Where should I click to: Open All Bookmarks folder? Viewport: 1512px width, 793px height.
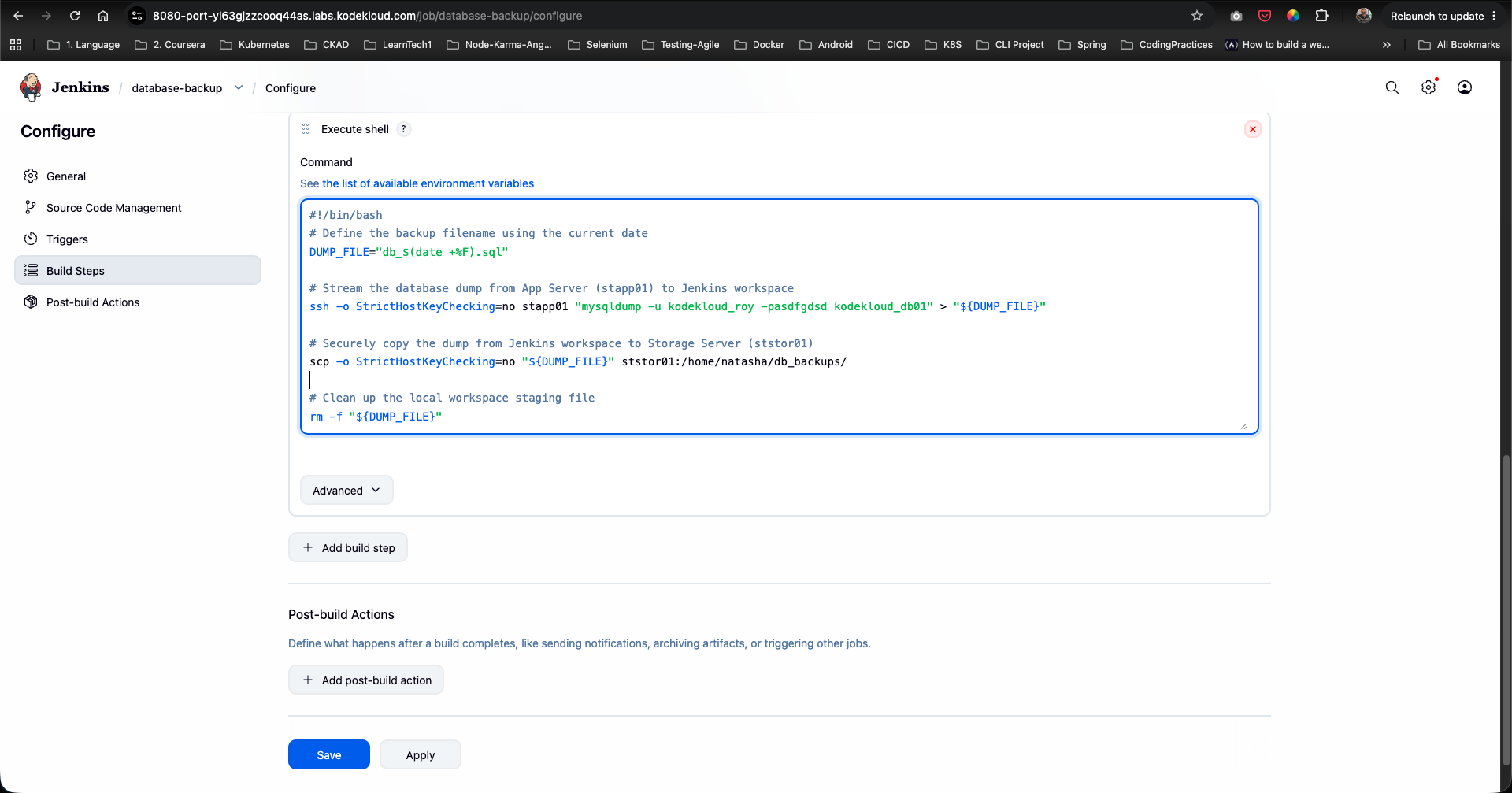coord(1459,45)
